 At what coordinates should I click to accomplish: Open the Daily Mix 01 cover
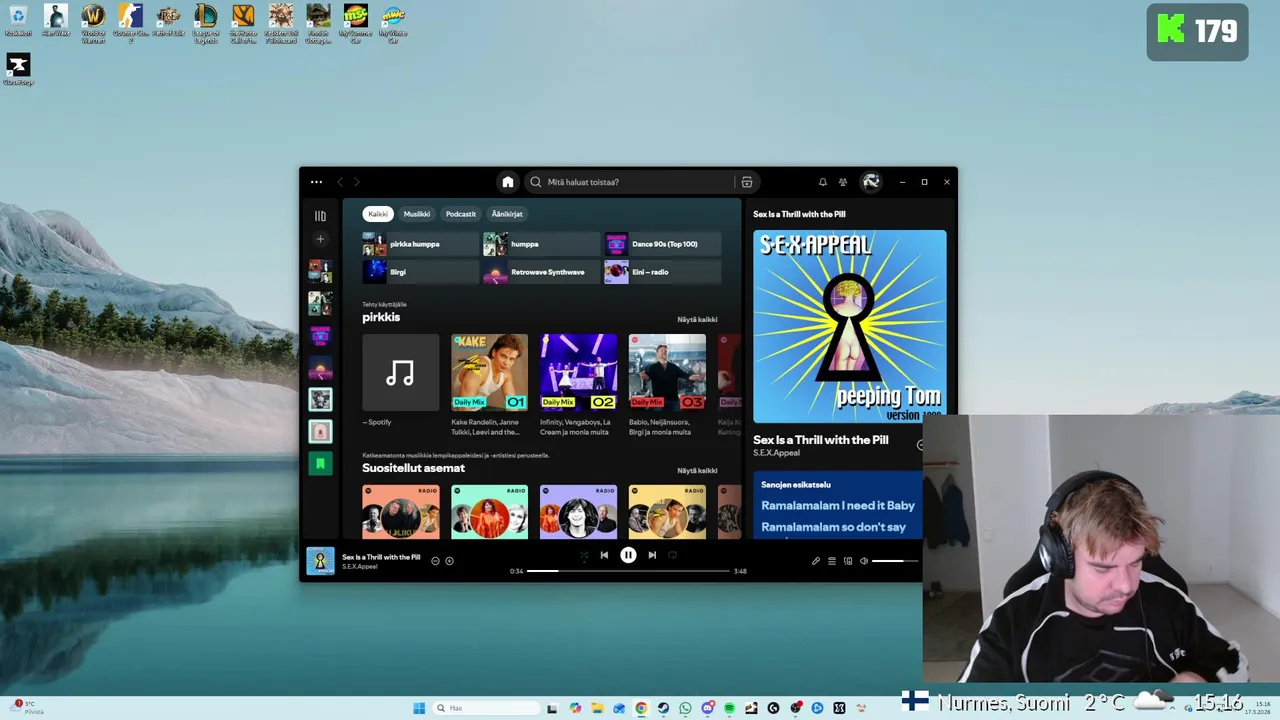coord(489,372)
